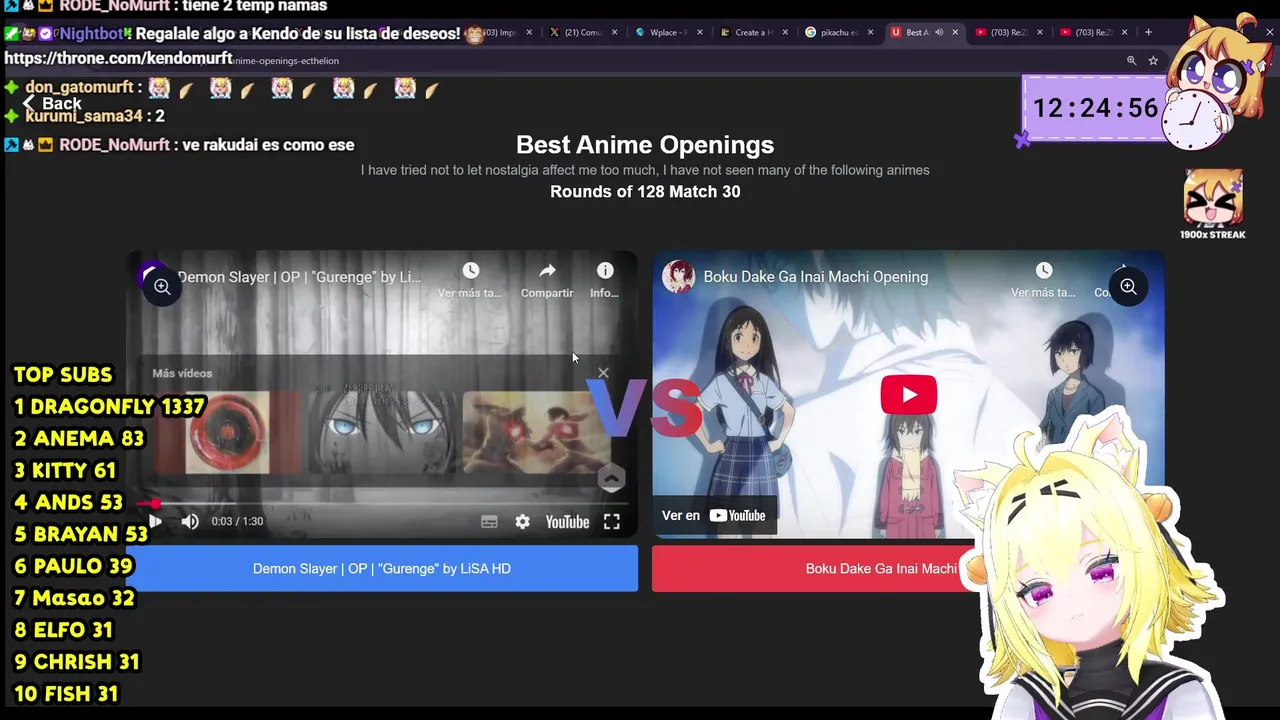
Task: Seek along Demon Slayer progress bar
Action: [x=382, y=503]
